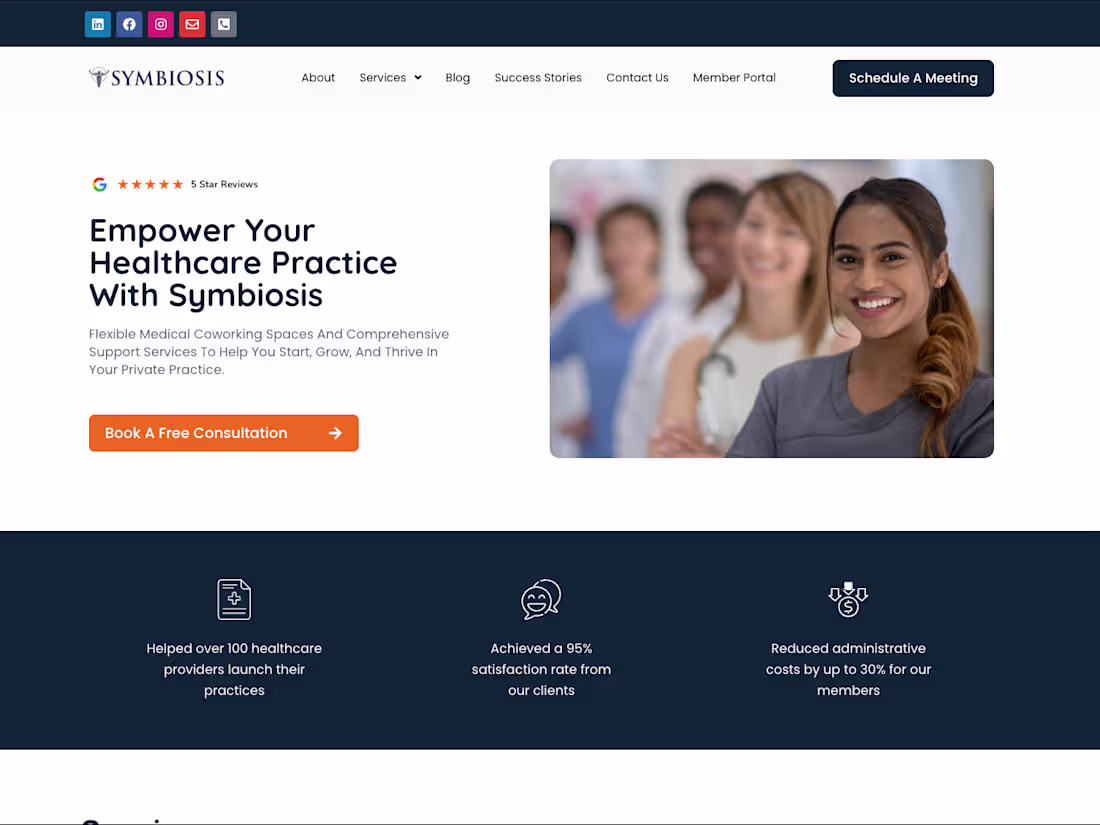1100x825 pixels.
Task: Click the medical document icon
Action: (x=234, y=600)
